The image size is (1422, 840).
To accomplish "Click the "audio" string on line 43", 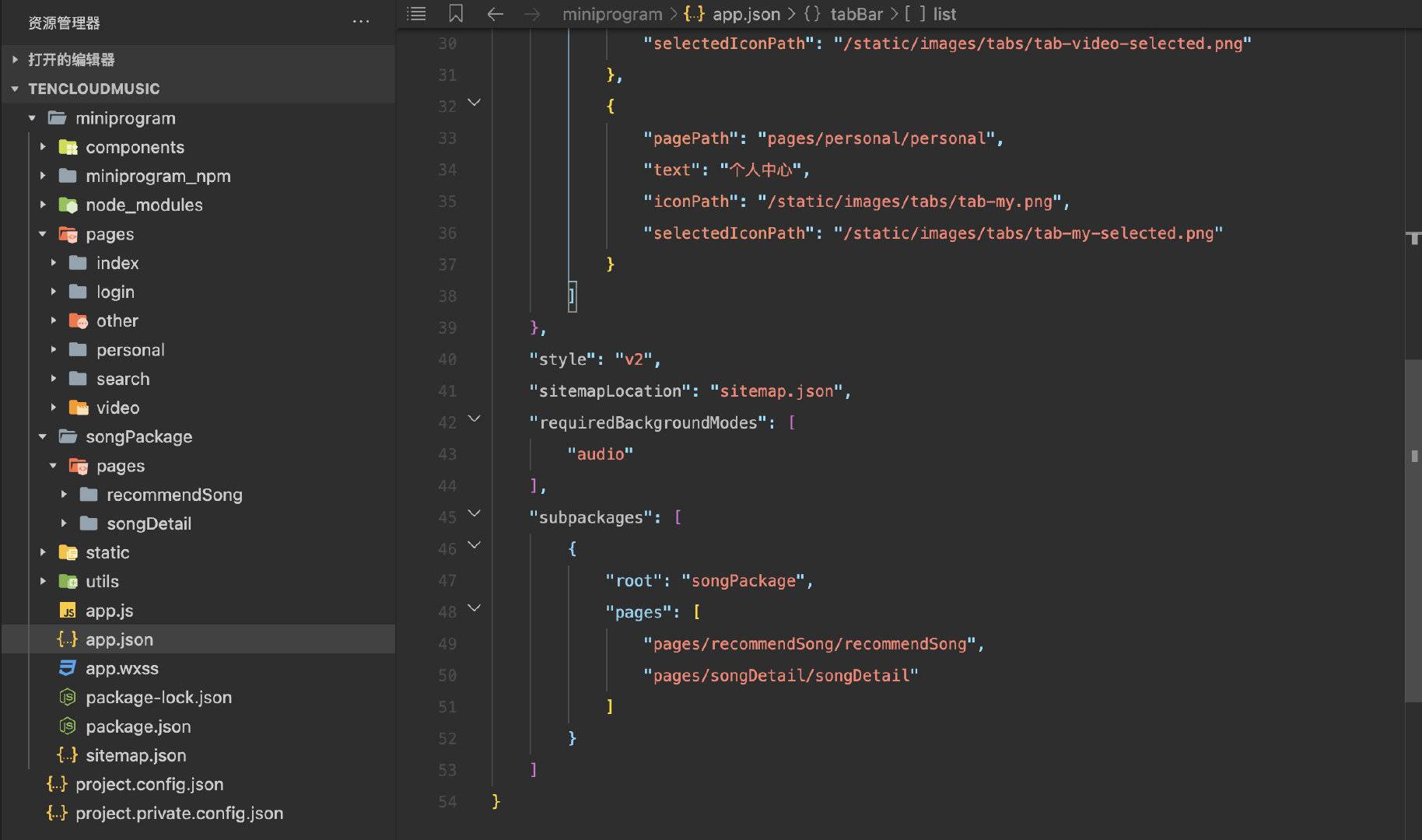I will (x=600, y=454).
